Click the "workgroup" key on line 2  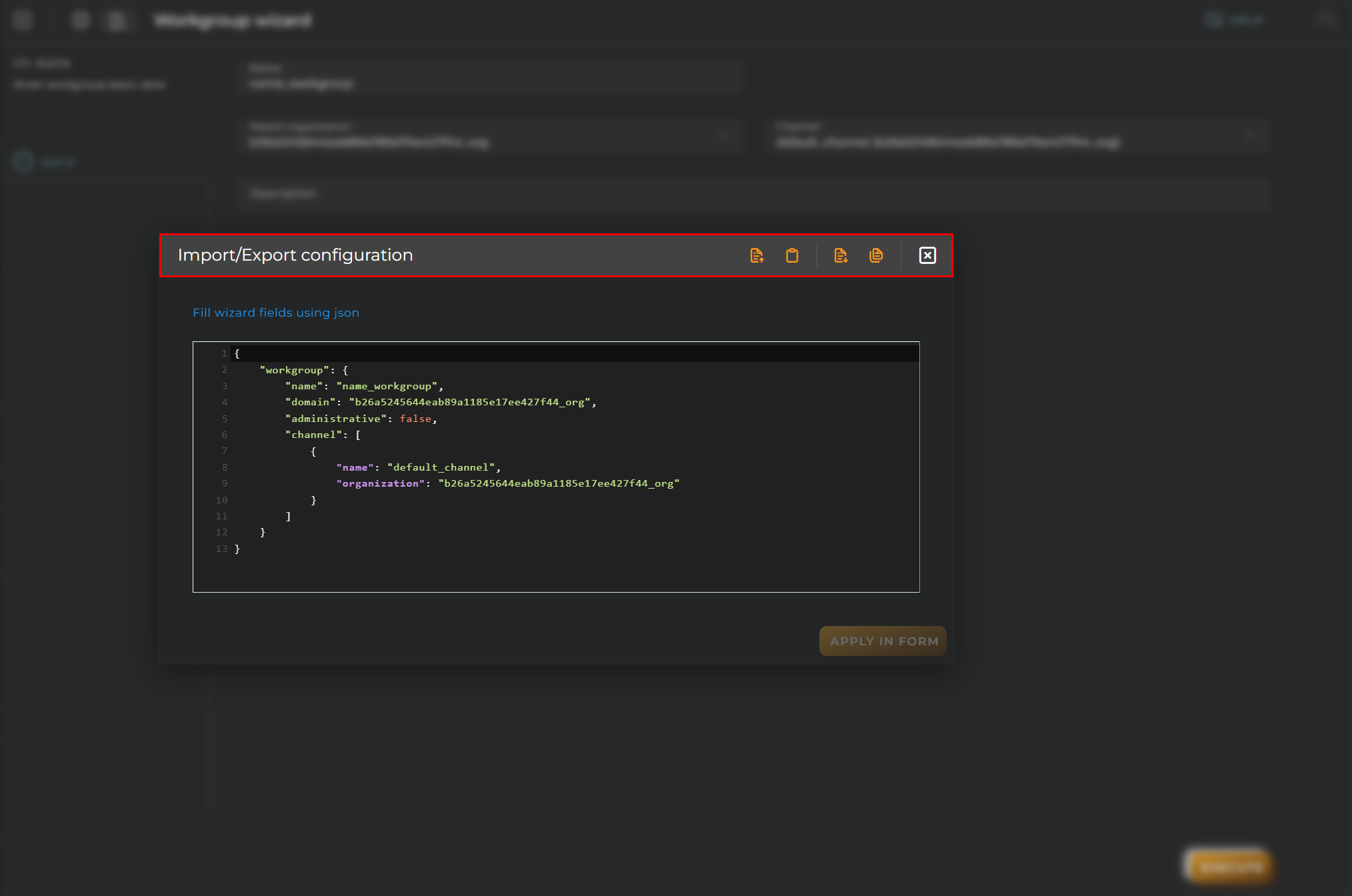(x=294, y=370)
